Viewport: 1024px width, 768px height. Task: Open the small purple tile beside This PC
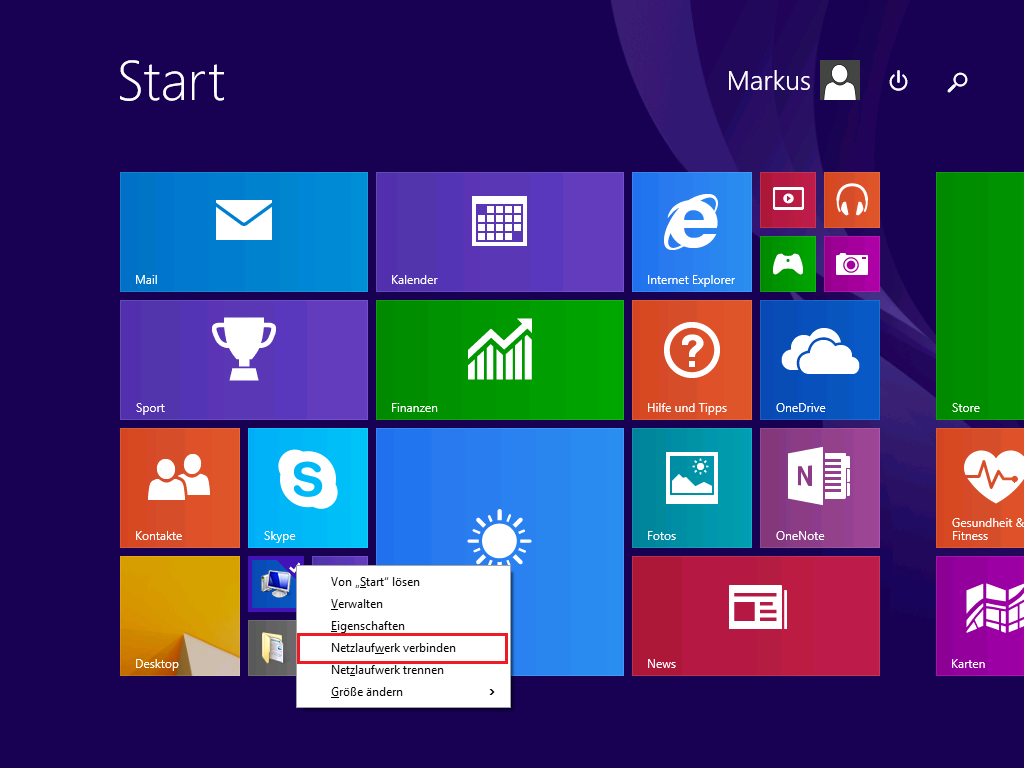pyautogui.click(x=340, y=562)
